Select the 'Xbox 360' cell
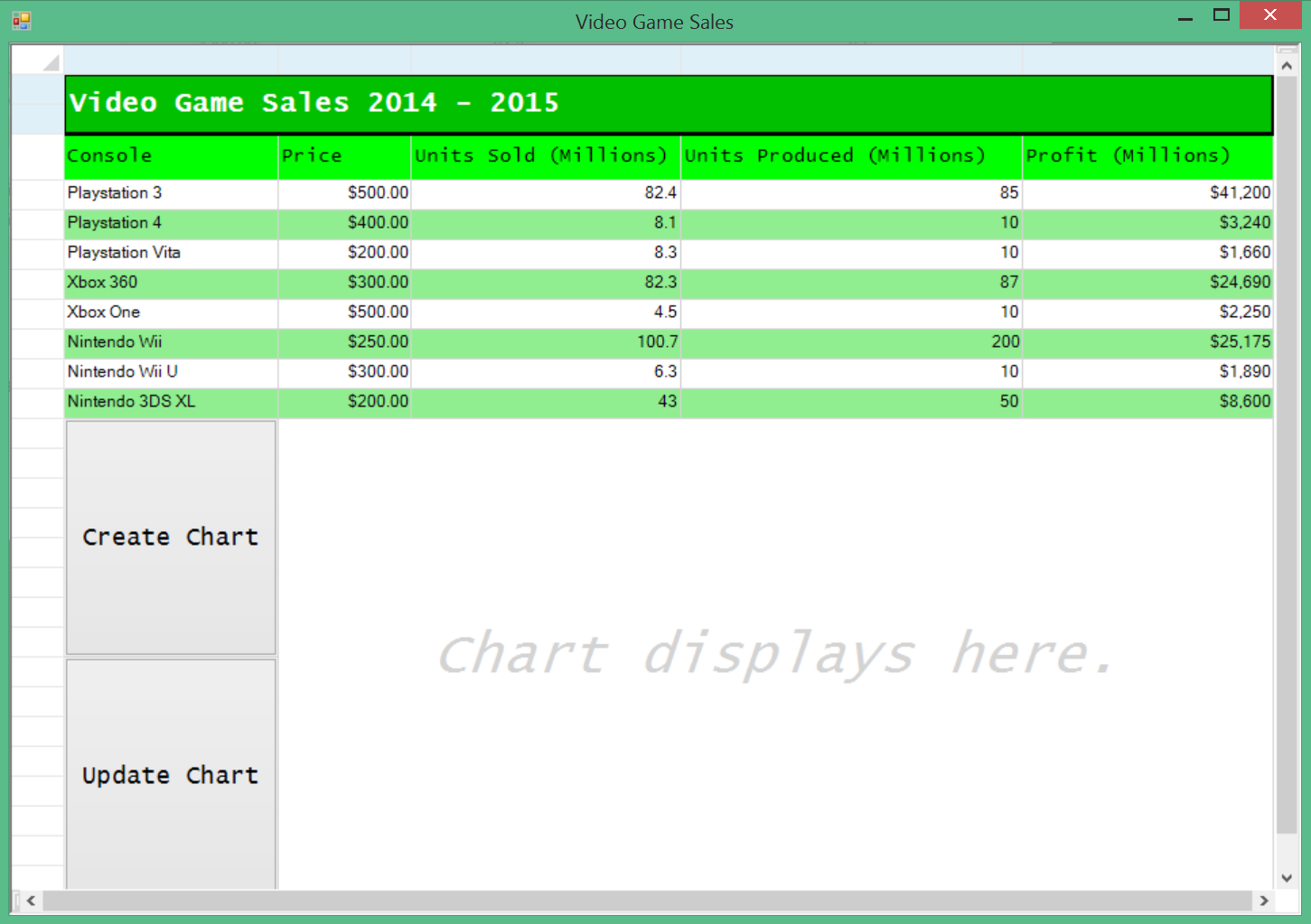 (x=171, y=283)
